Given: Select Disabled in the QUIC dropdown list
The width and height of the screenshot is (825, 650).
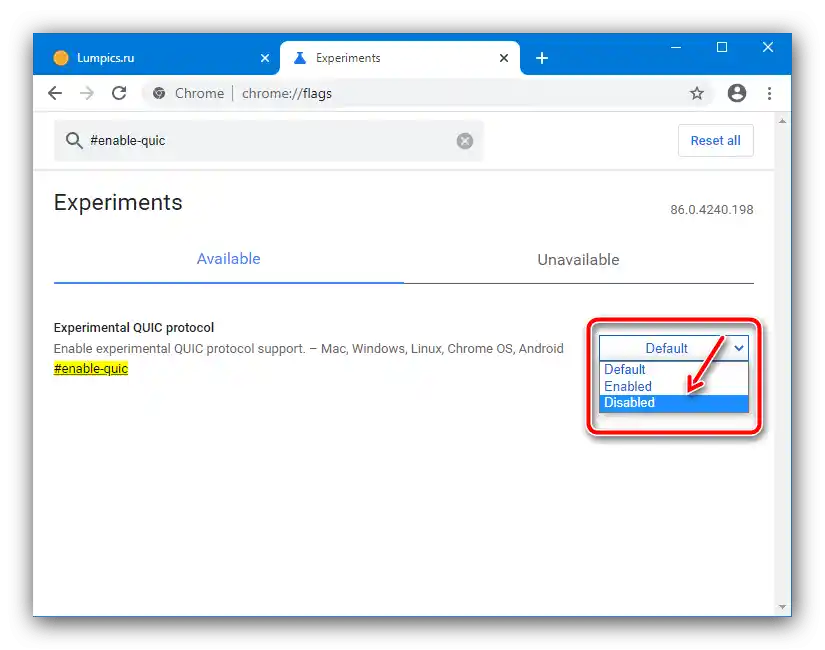Looking at the screenshot, I should 673,403.
